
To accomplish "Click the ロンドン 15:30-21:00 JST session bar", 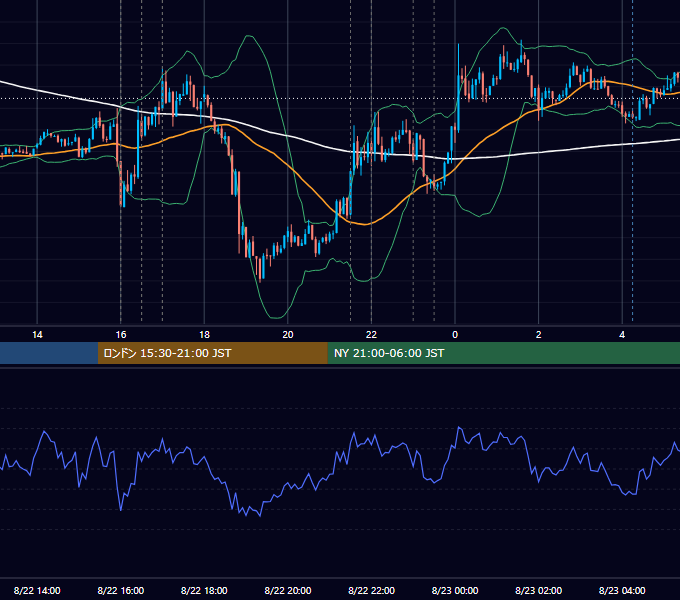I will pos(212,353).
